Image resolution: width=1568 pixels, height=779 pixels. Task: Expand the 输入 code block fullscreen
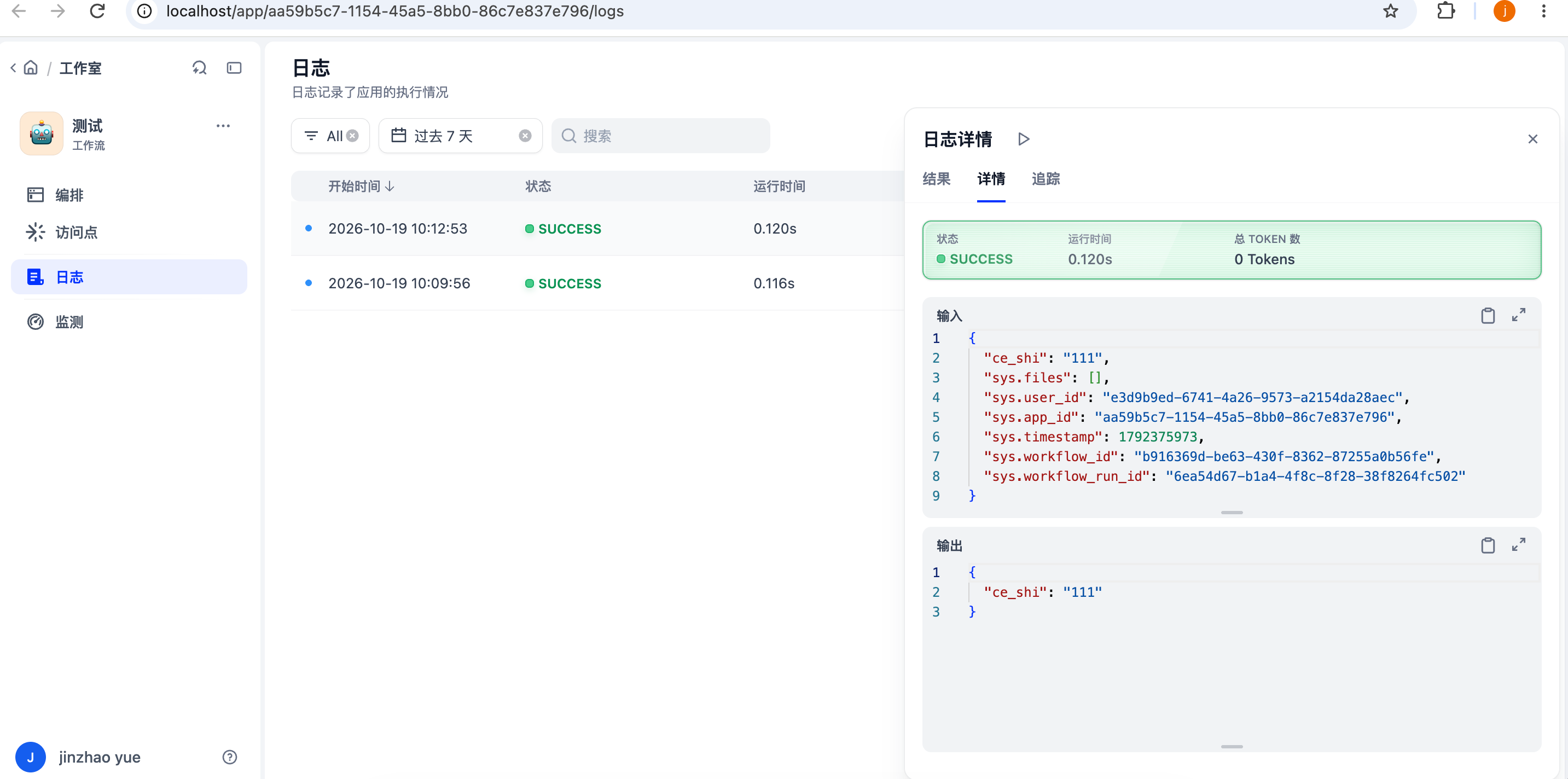click(x=1519, y=315)
